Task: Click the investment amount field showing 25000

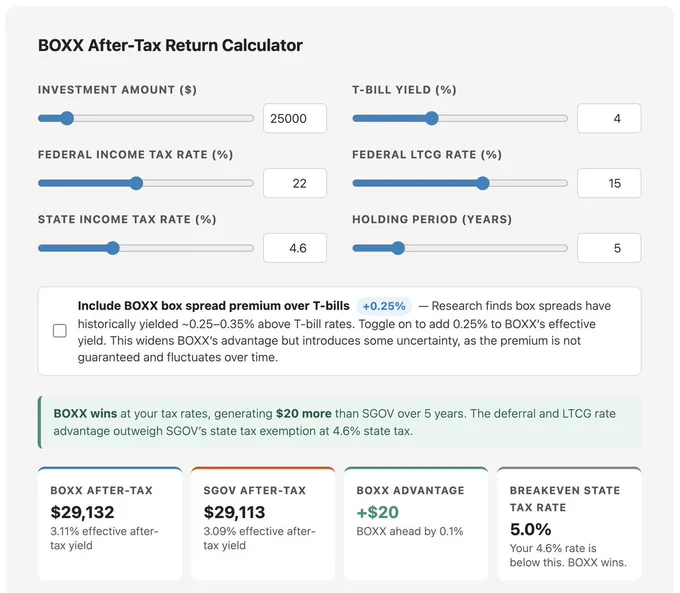Action: pos(295,118)
